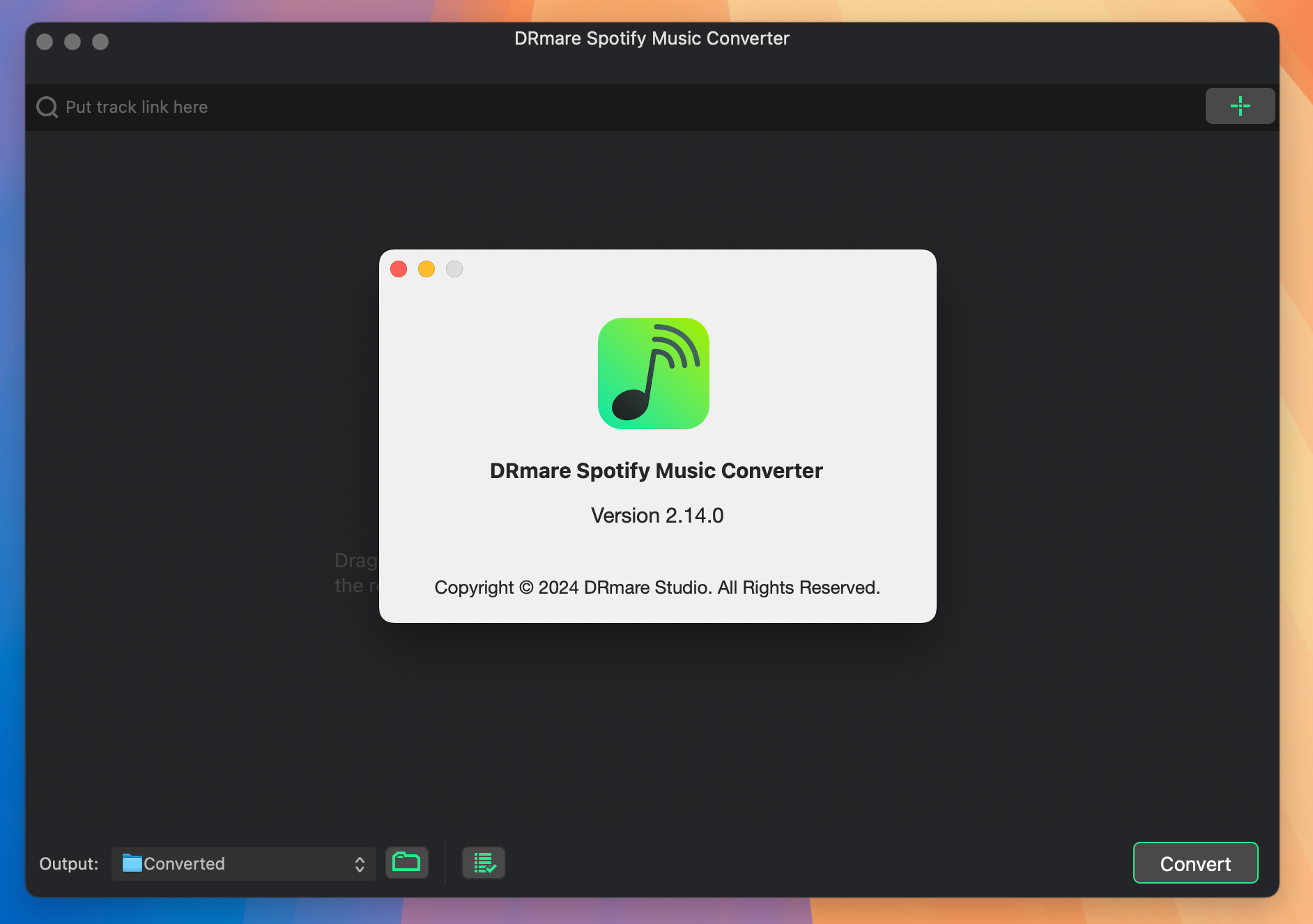Screen dimensions: 1313x924
Task: Click the blue folder icon beside Converted
Action: pos(132,863)
